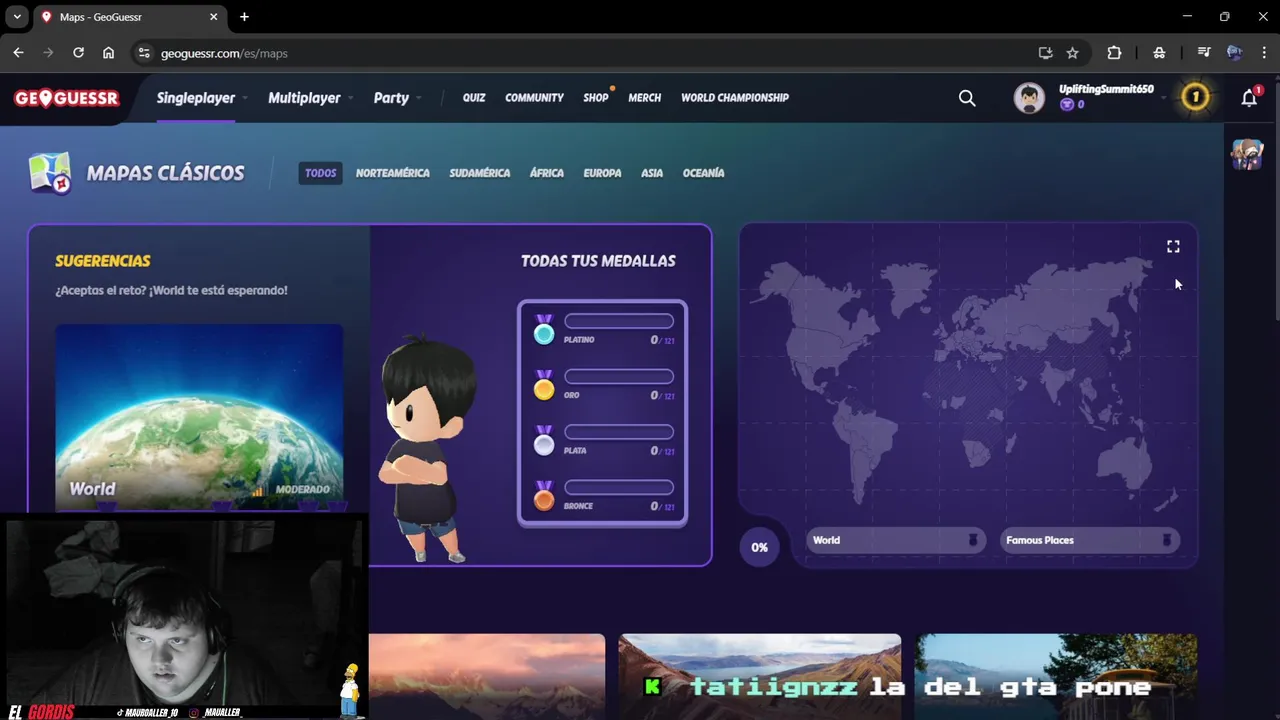Reload the page
Screen dimensions: 1280x720
[78, 53]
